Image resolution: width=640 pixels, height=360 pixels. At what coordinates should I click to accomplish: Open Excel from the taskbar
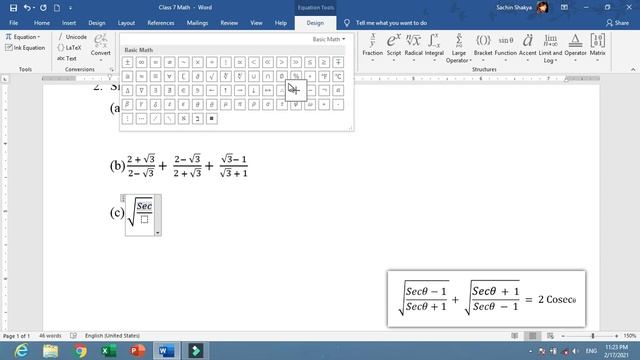point(109,351)
